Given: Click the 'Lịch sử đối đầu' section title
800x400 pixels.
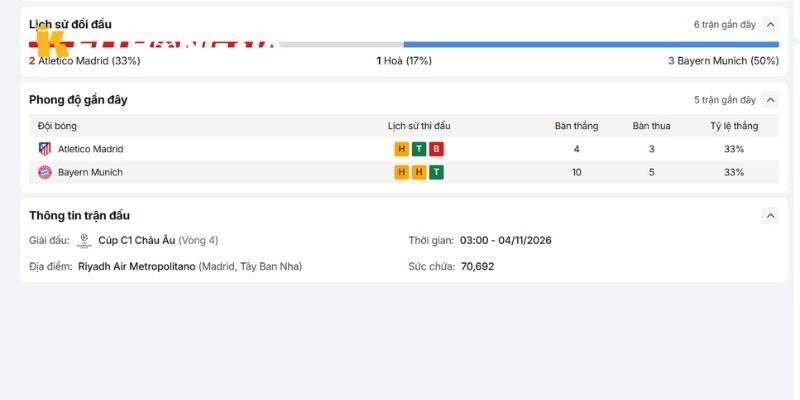Looking at the screenshot, I should (x=70, y=24).
